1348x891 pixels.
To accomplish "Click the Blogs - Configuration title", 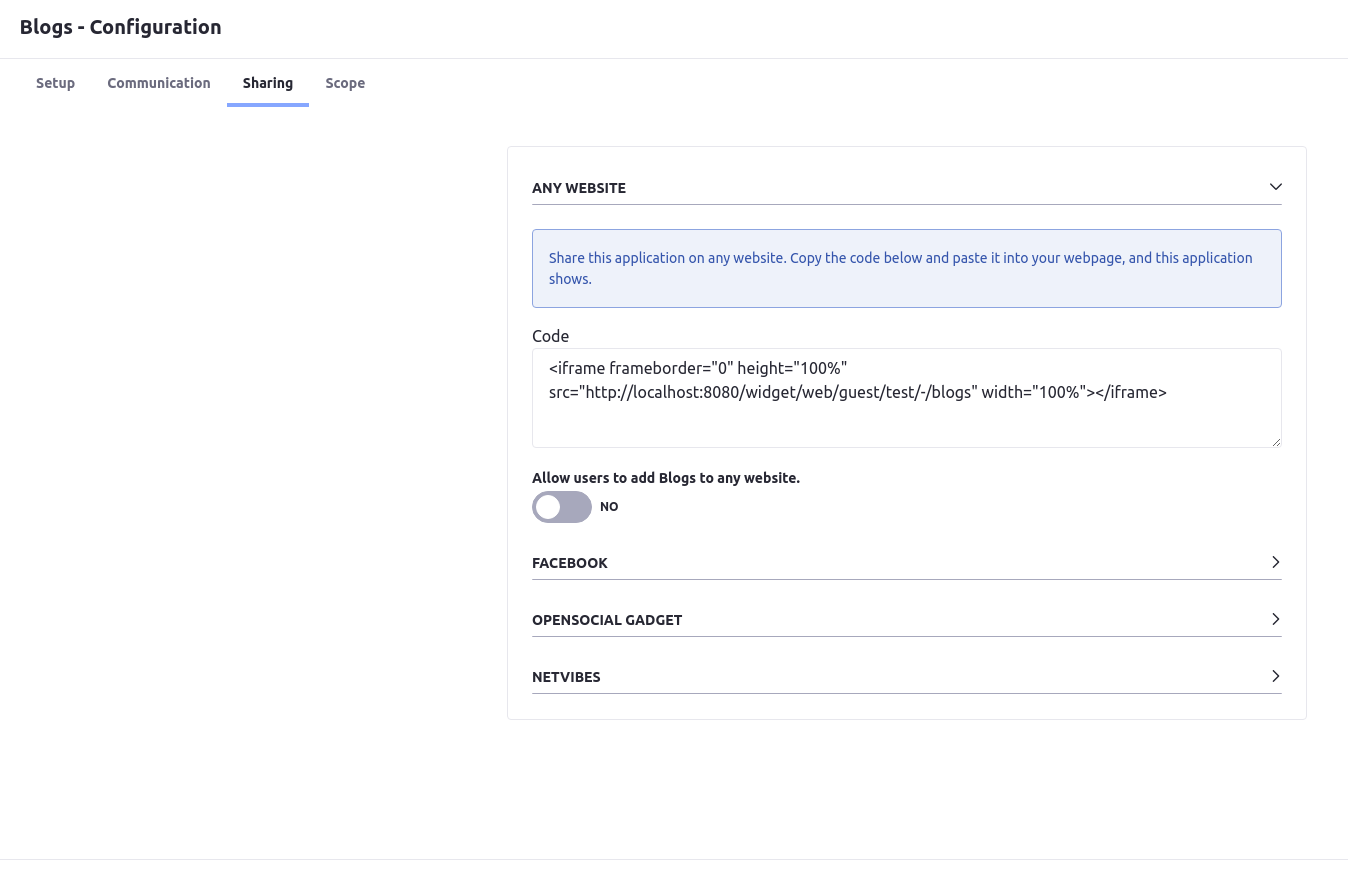I will 121,27.
